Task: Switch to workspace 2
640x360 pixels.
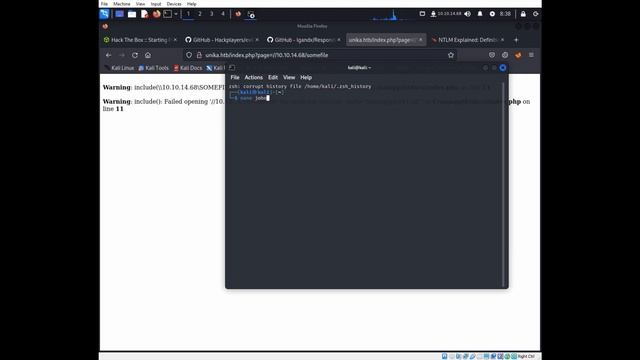Action: point(200,14)
